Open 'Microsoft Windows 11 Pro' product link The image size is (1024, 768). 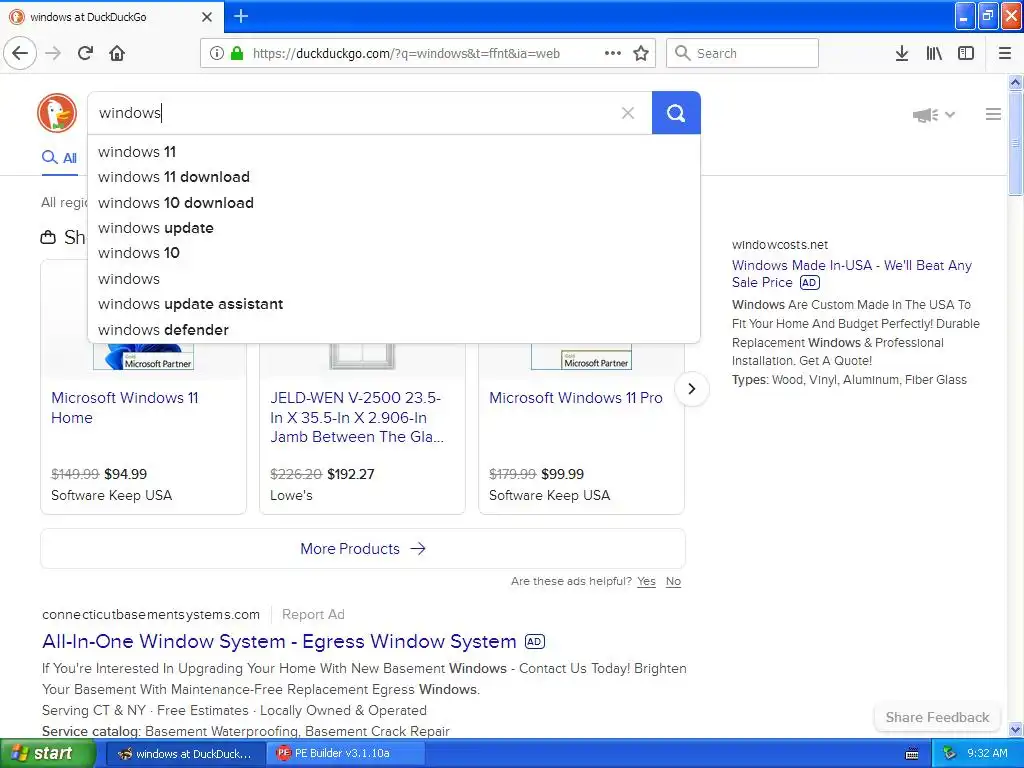click(x=575, y=398)
